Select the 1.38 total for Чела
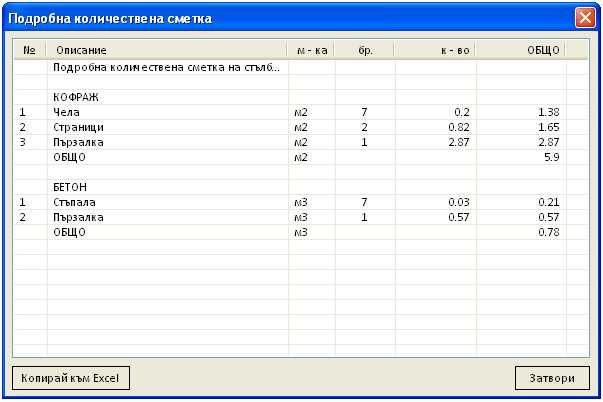This screenshot has height=402, width=603. [548, 113]
